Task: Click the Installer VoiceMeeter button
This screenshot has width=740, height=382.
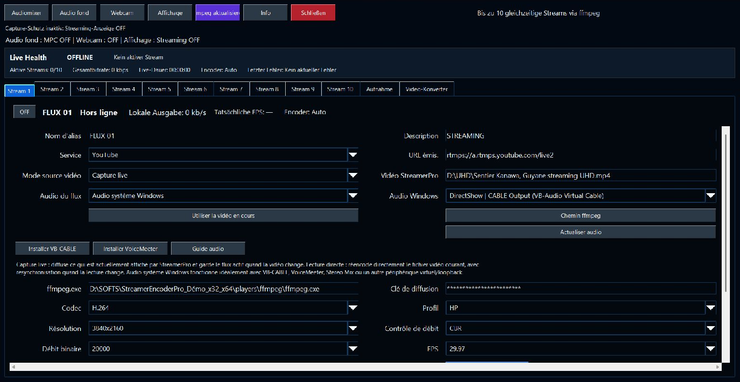Action: 130,248
